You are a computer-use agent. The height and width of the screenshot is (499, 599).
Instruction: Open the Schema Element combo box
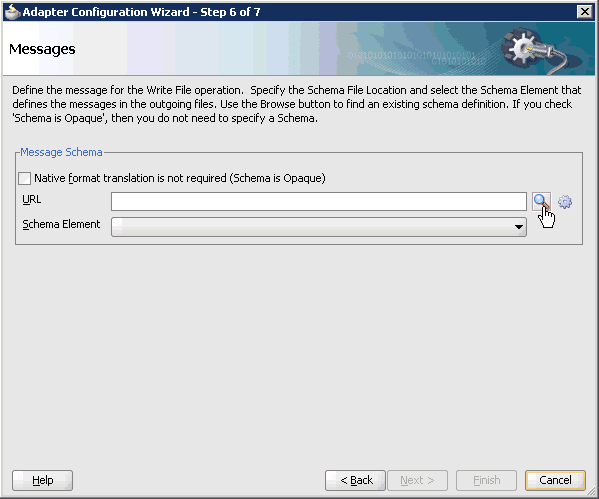pos(319,227)
